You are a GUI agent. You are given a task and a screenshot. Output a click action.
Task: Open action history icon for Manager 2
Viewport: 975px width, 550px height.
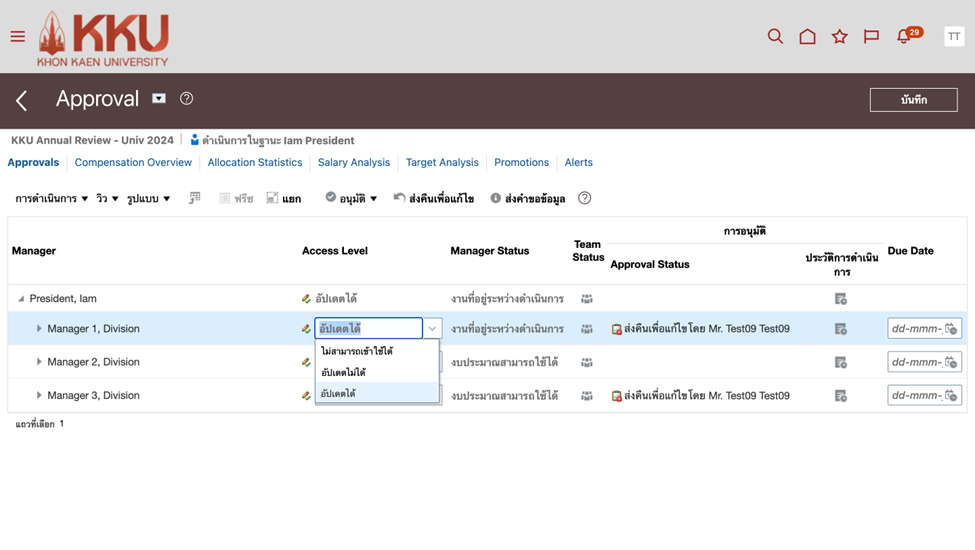pyautogui.click(x=841, y=362)
